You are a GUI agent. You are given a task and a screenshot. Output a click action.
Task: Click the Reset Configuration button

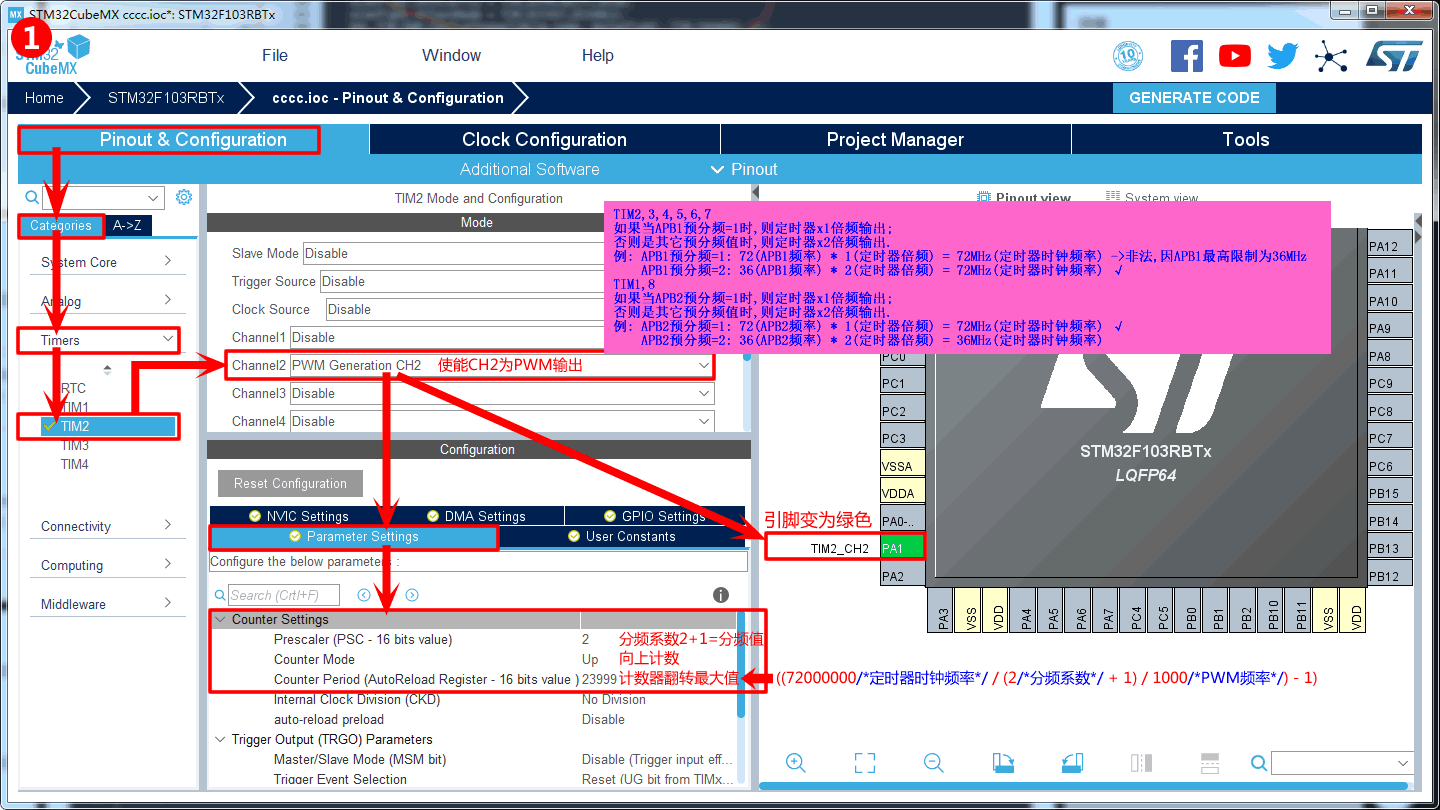290,483
